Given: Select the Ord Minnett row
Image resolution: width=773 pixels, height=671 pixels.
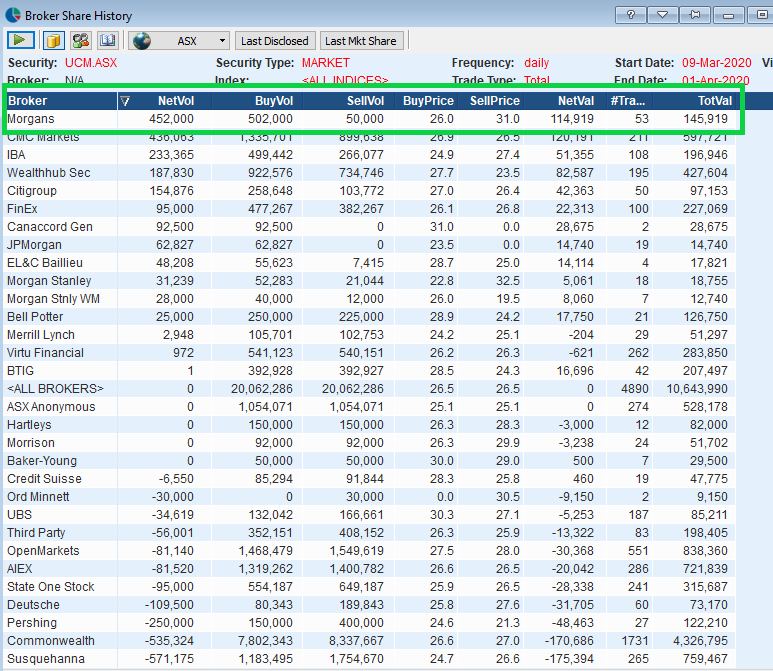Looking at the screenshot, I should pyautogui.click(x=370, y=496).
